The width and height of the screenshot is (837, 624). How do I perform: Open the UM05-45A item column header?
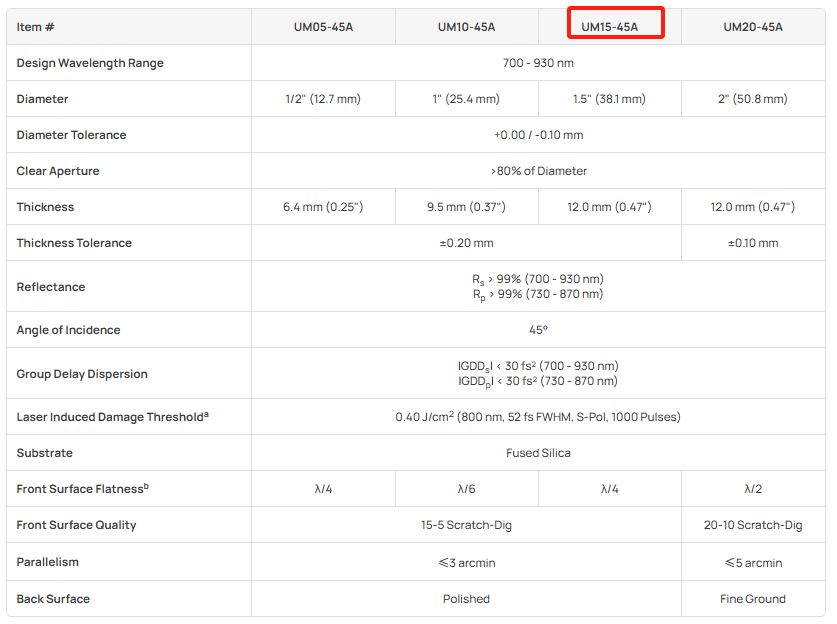(x=323, y=27)
